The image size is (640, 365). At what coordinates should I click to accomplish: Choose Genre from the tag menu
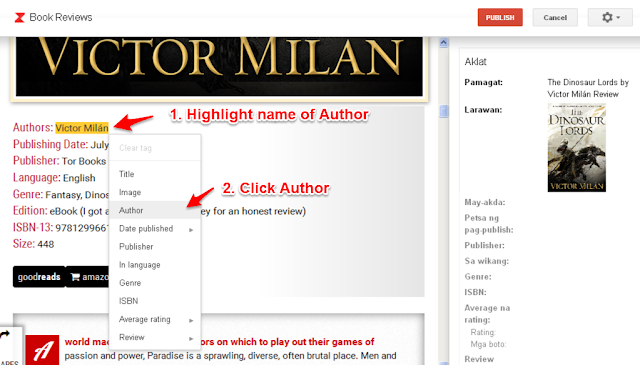[155, 283]
